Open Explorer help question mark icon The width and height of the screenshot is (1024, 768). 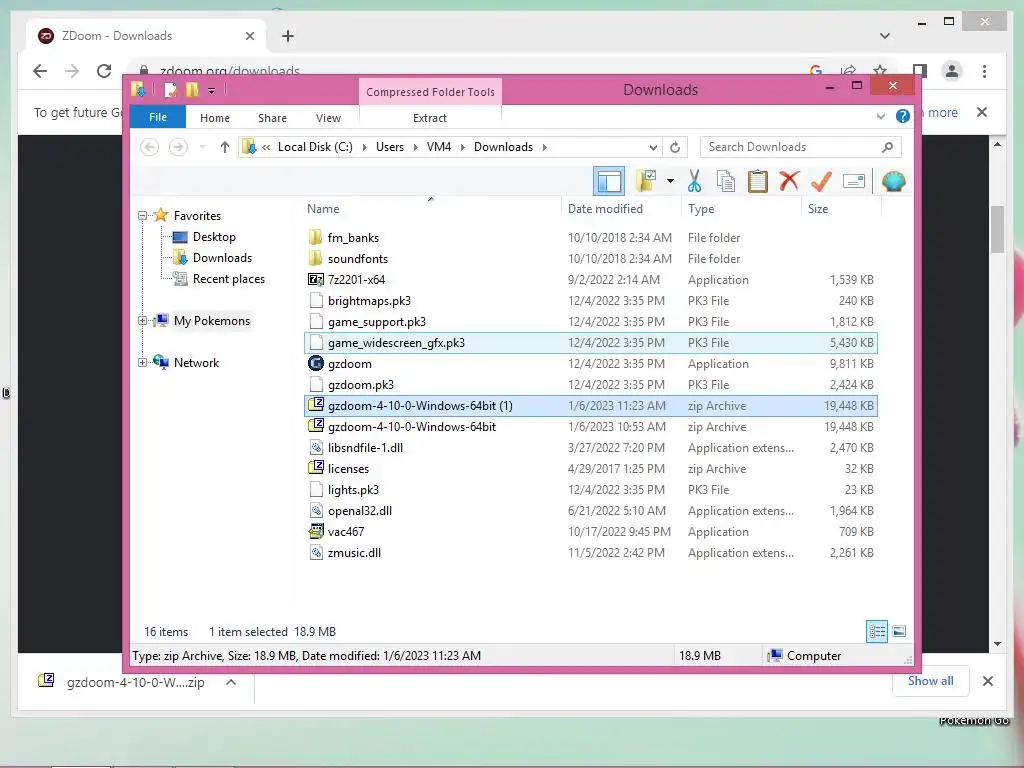[x=903, y=116]
